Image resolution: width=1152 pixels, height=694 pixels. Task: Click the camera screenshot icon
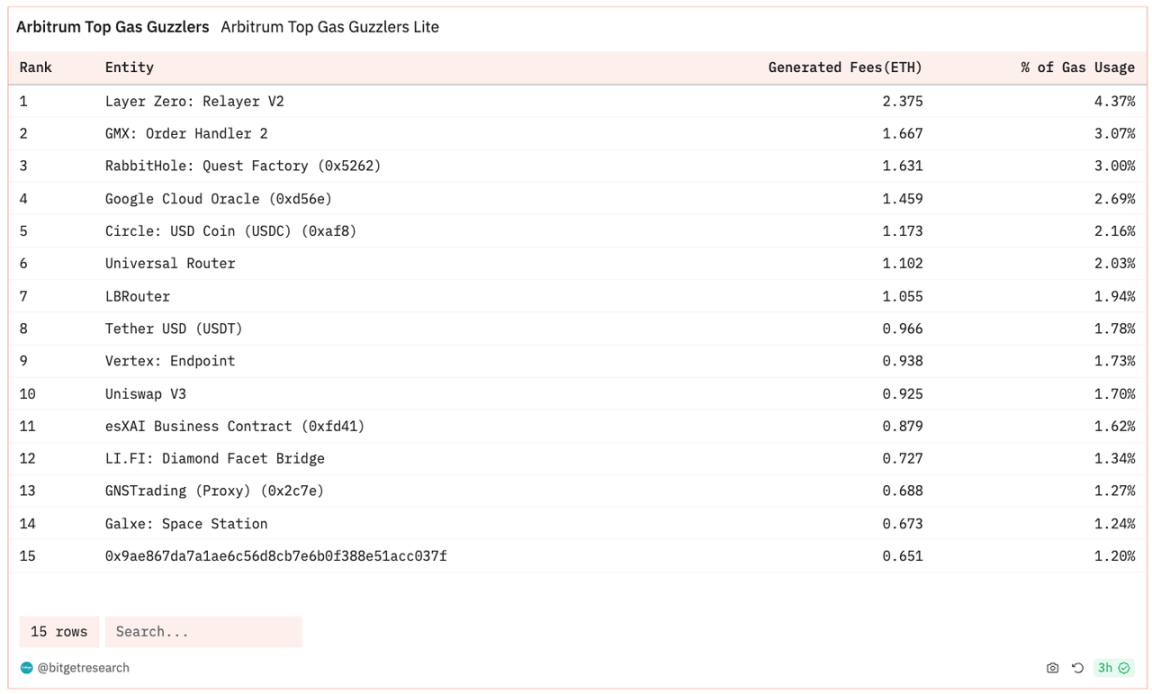[1052, 668]
